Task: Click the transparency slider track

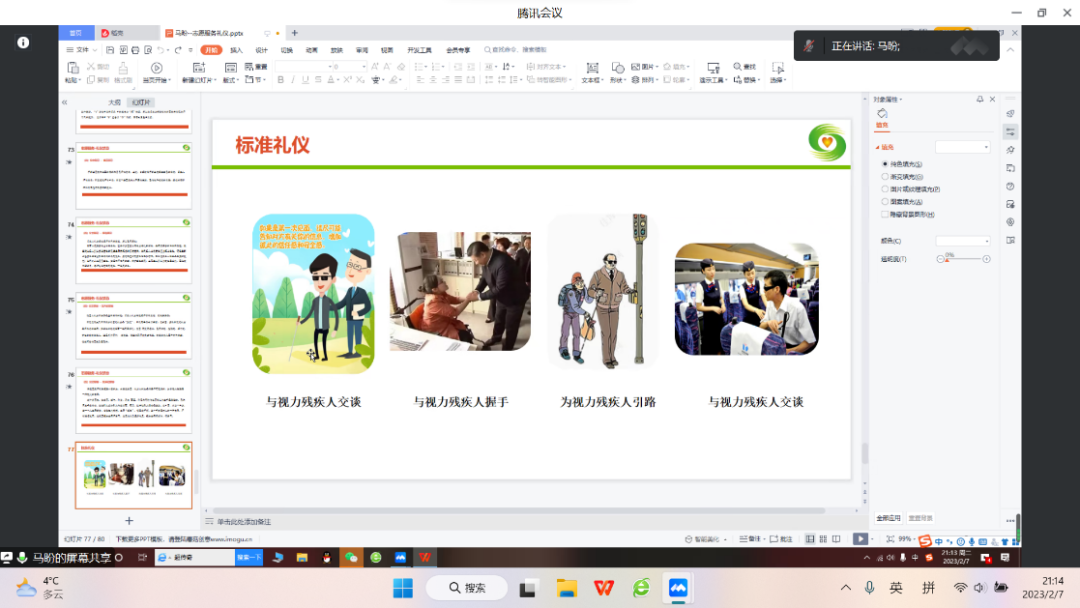Action: click(x=964, y=259)
